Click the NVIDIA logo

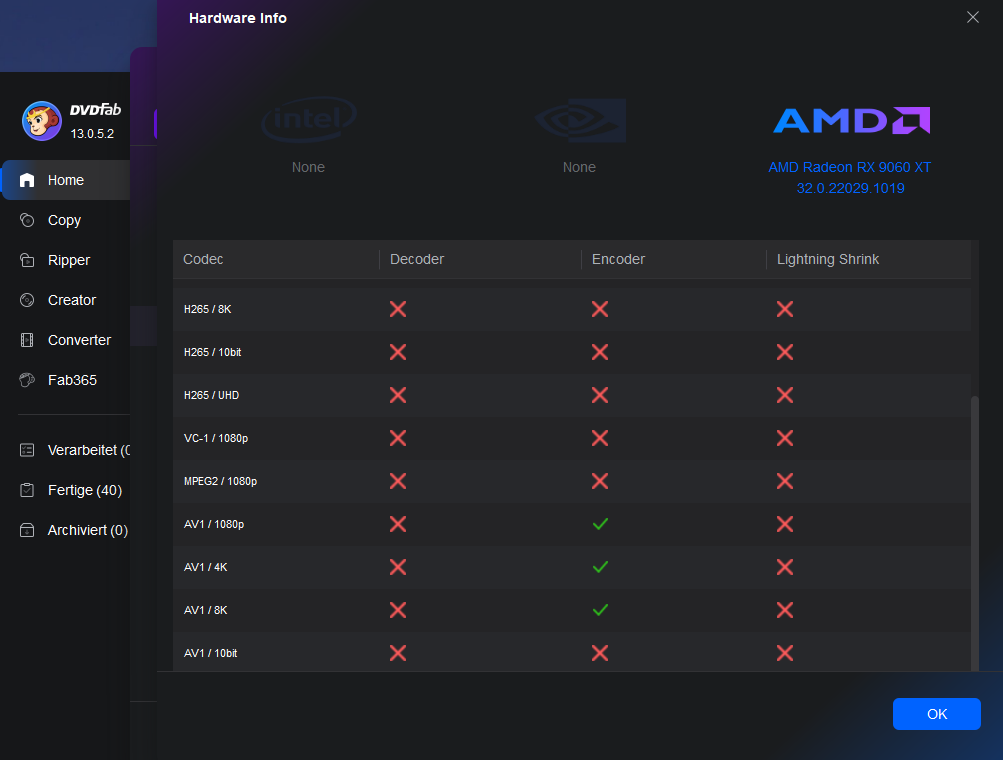580,120
